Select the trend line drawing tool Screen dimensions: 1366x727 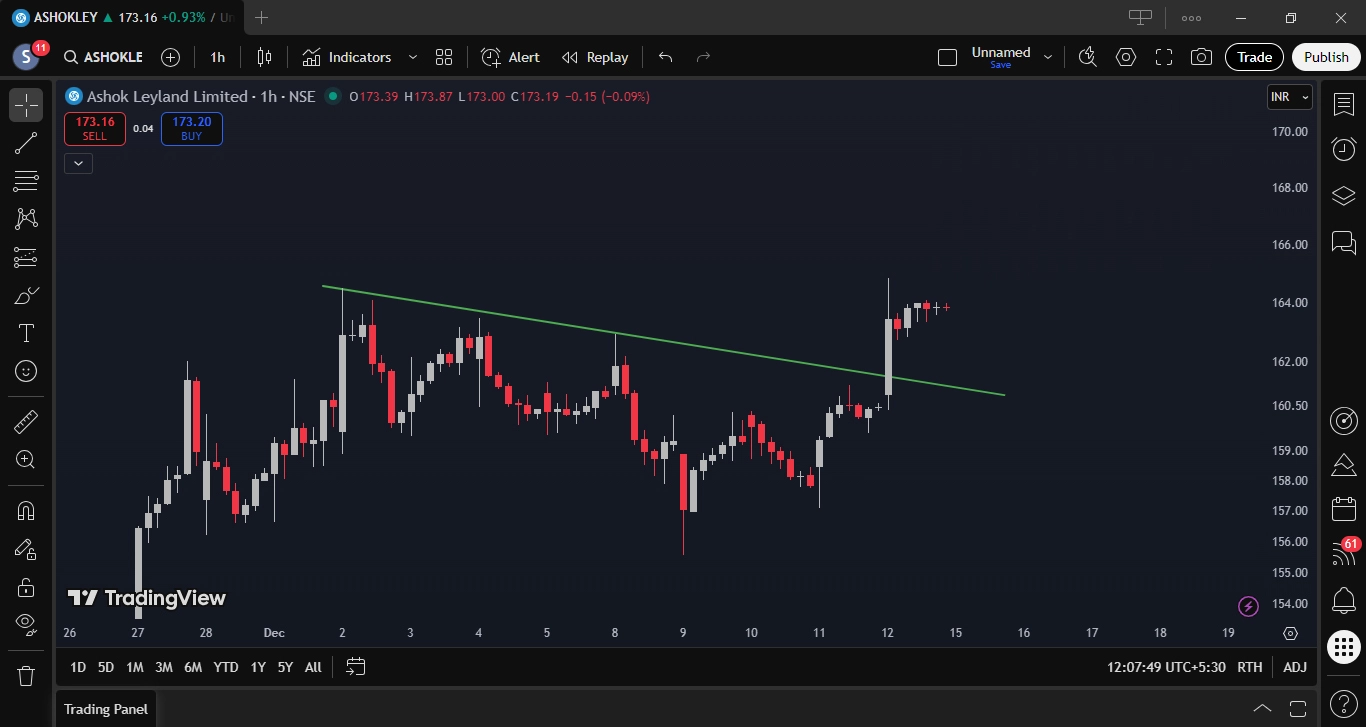(x=26, y=143)
